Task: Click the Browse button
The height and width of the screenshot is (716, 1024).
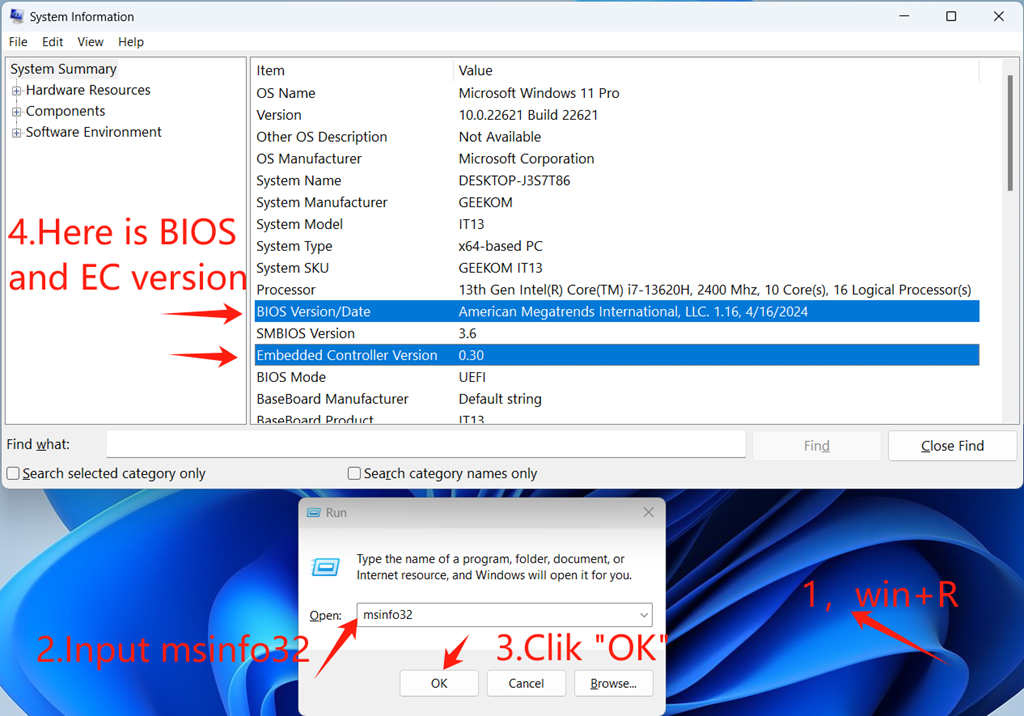Action: 615,683
